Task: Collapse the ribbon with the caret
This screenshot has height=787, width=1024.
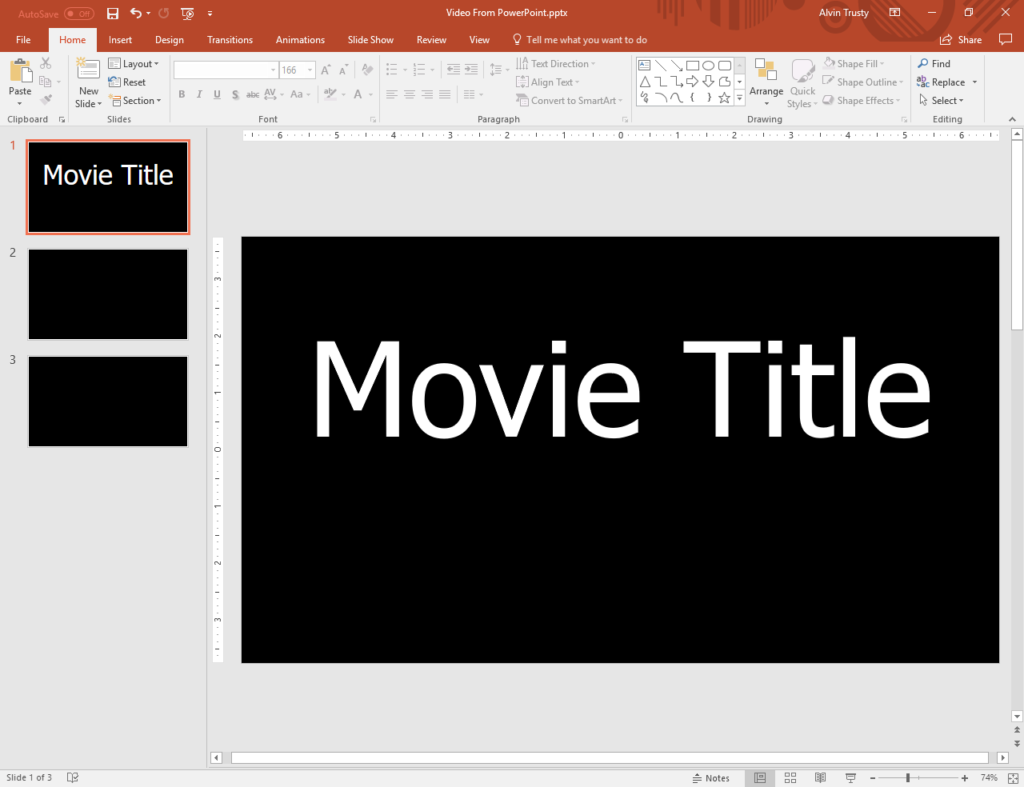Action: 1012,120
